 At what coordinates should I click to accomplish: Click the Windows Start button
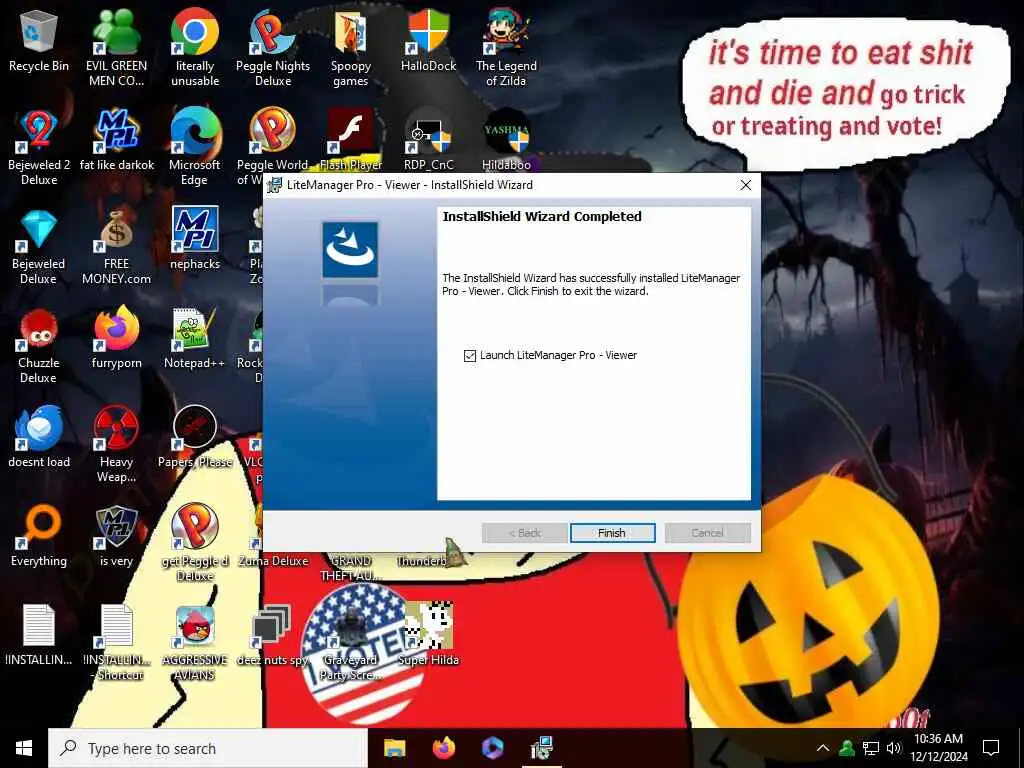pyautogui.click(x=24, y=748)
